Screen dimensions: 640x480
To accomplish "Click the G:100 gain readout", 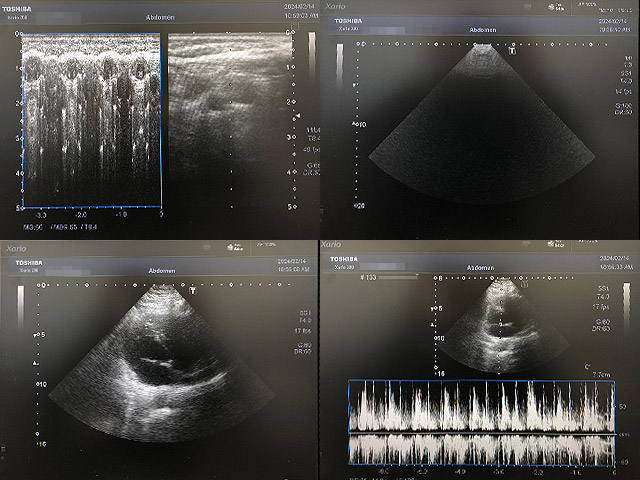I will point(623,106).
